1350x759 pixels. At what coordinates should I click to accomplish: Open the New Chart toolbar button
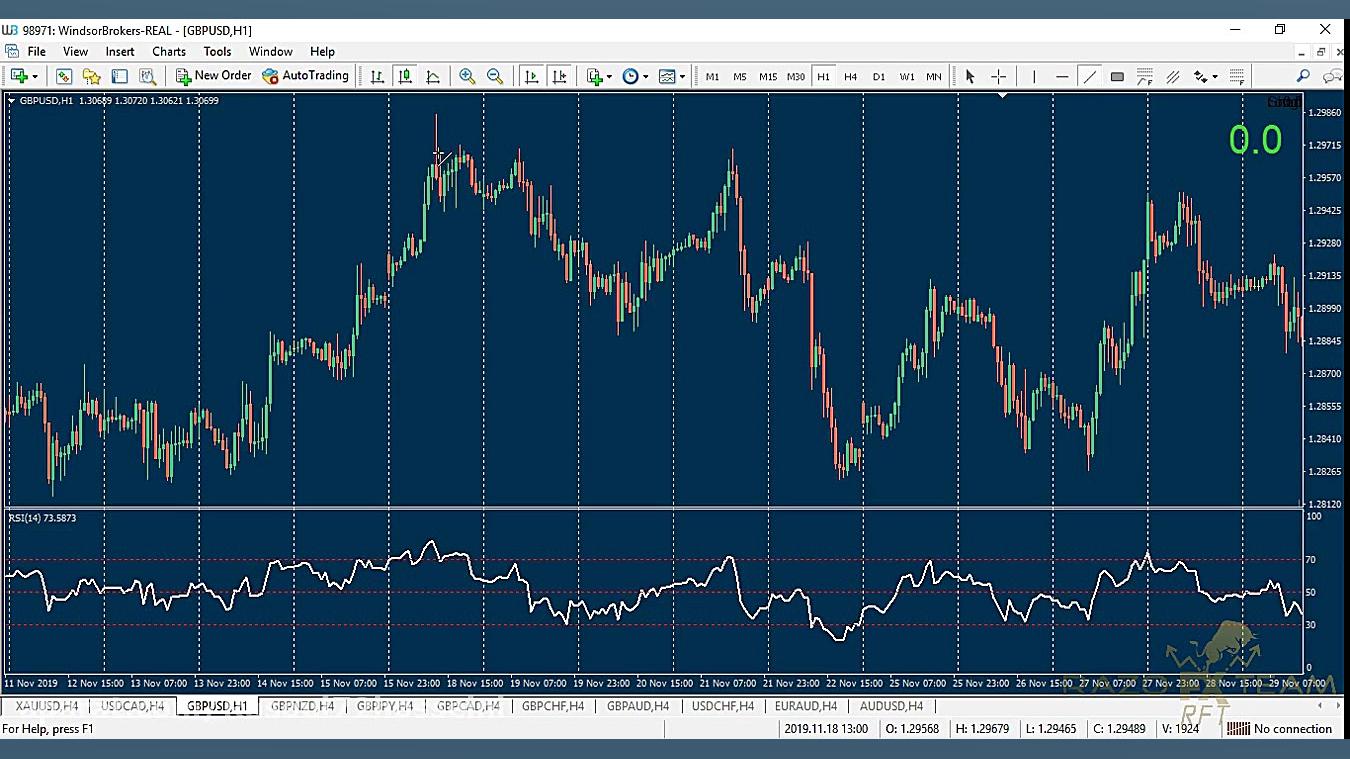click(19, 76)
